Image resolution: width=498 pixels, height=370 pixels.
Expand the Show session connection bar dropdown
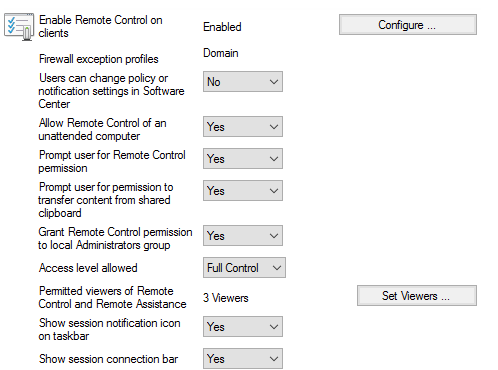point(243,359)
